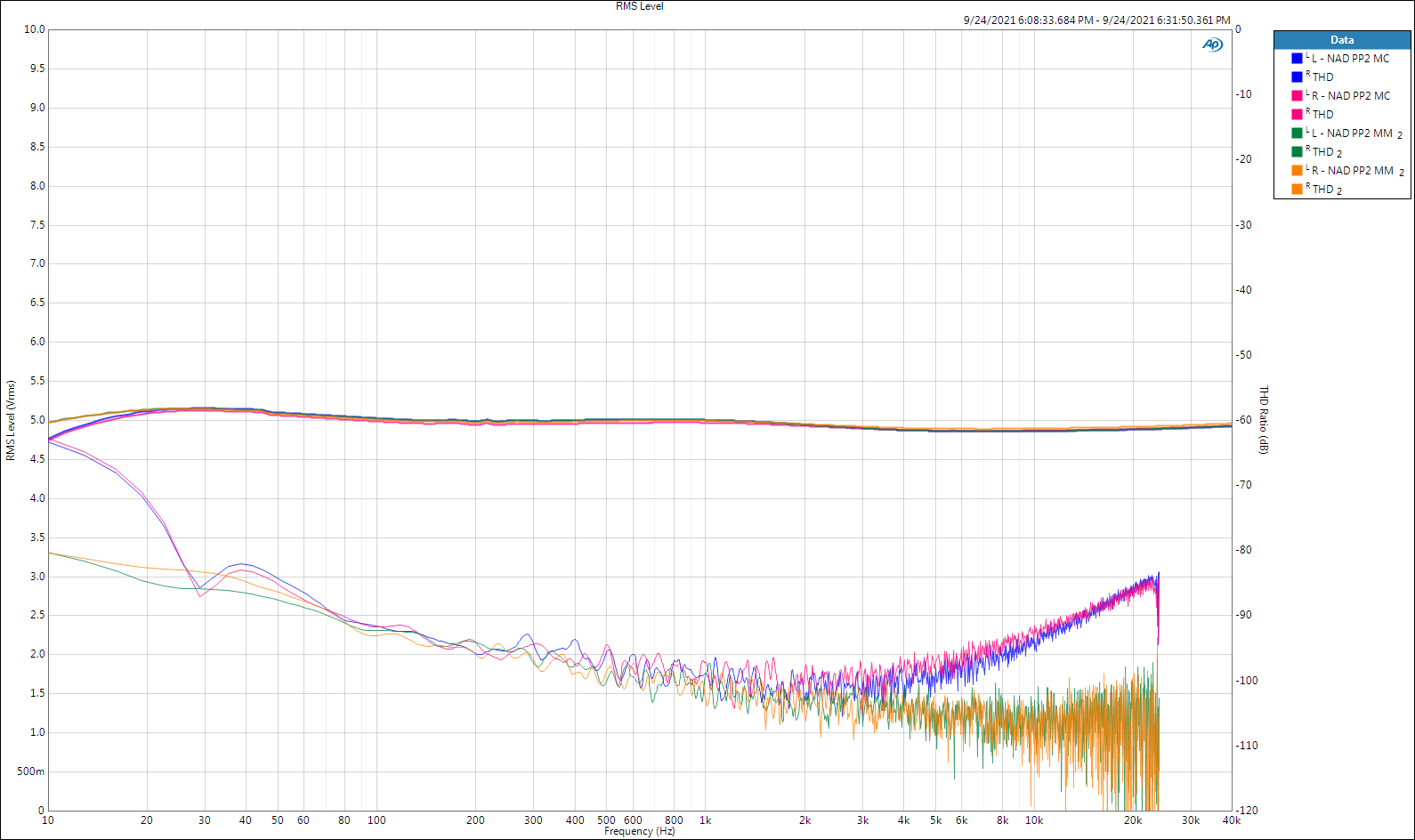Viewport: 1415px width, 840px height.
Task: Click the -60 tick on the THD axis
Action: 1244,420
